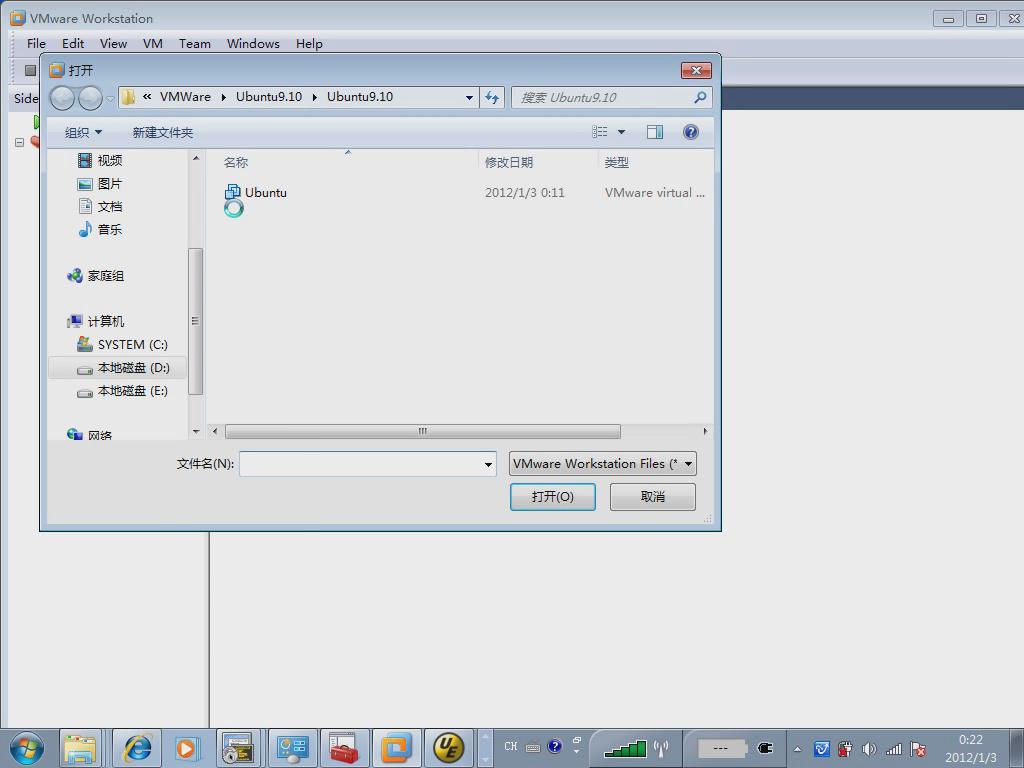Click the CH language indicator

click(511, 746)
